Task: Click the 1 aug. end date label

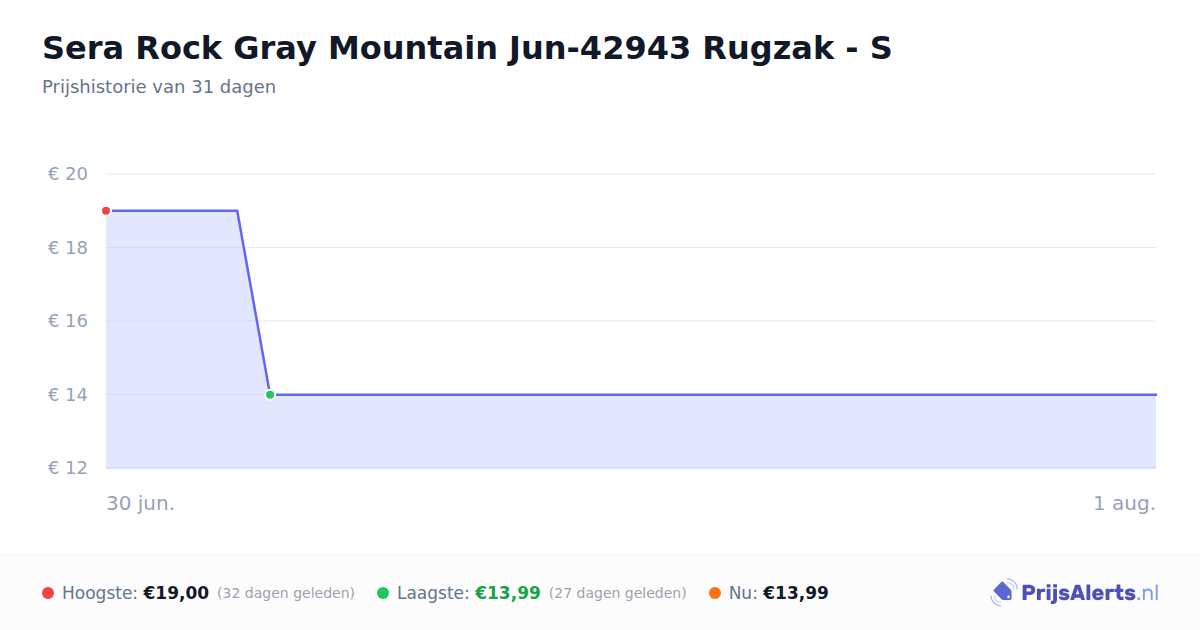Action: (1124, 503)
